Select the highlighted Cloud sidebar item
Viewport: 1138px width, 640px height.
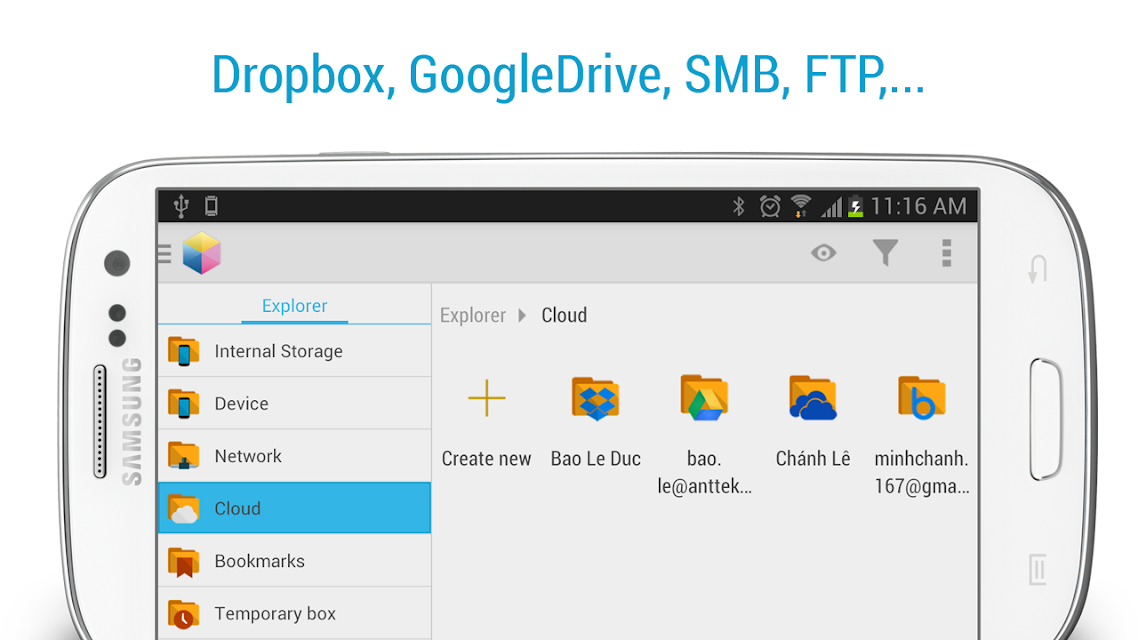tap(295, 508)
